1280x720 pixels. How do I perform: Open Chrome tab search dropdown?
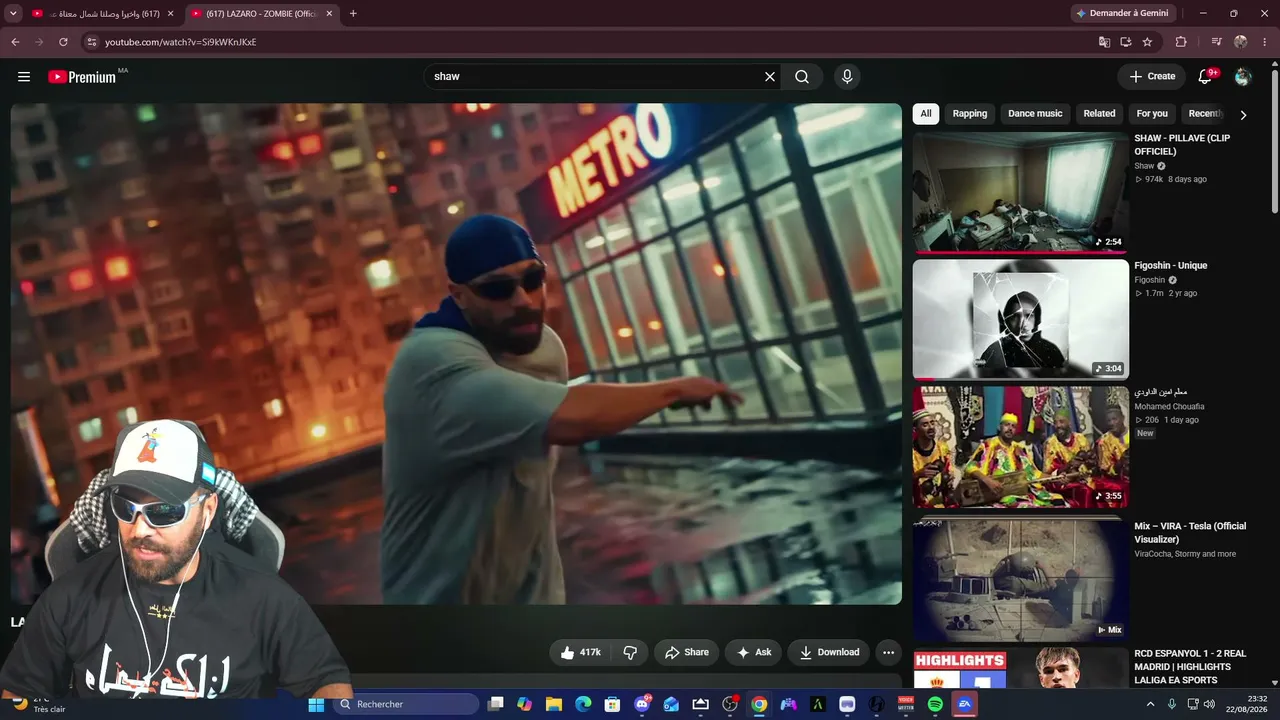(x=13, y=13)
